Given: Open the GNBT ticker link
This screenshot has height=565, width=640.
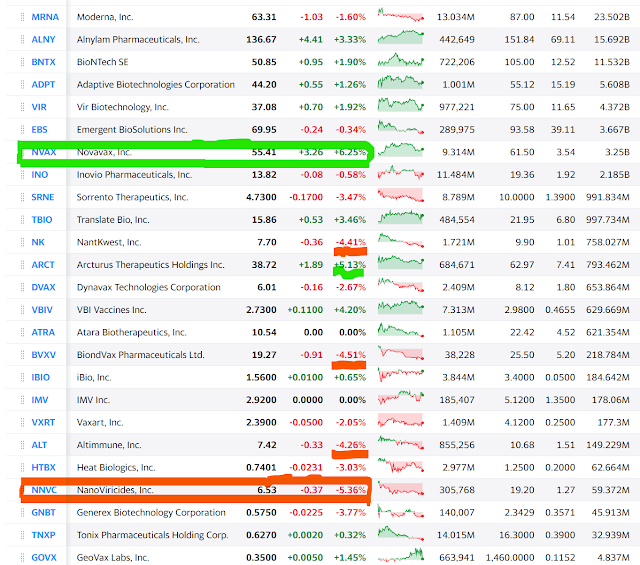Looking at the screenshot, I should point(43,512).
